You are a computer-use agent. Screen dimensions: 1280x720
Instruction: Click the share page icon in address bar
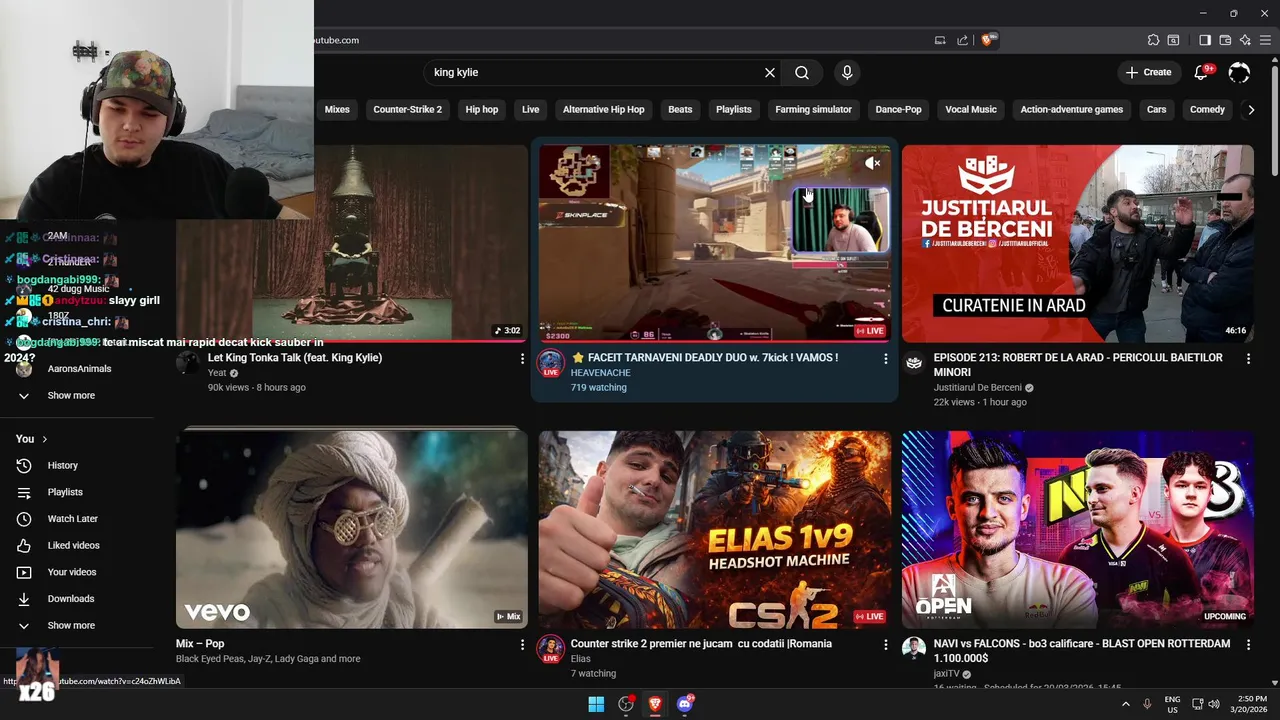[962, 40]
